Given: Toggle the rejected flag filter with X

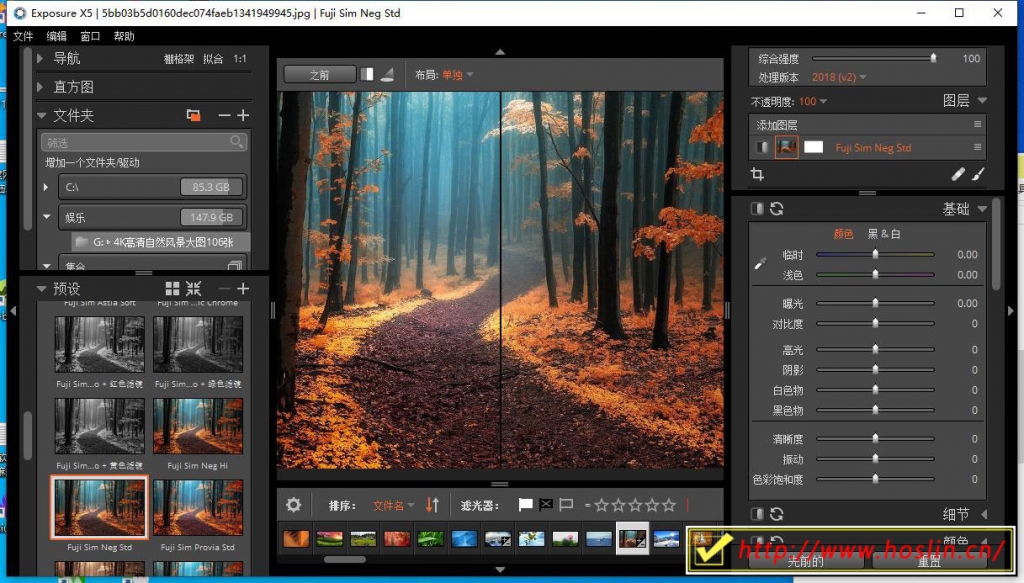Looking at the screenshot, I should click(546, 504).
